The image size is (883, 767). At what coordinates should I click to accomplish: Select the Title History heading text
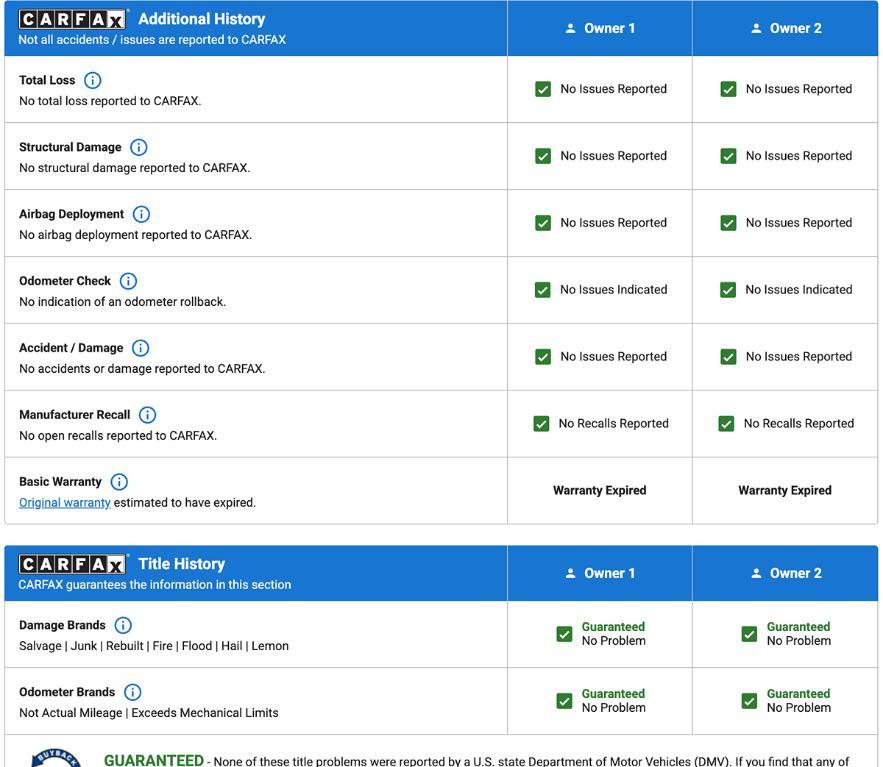coord(181,564)
